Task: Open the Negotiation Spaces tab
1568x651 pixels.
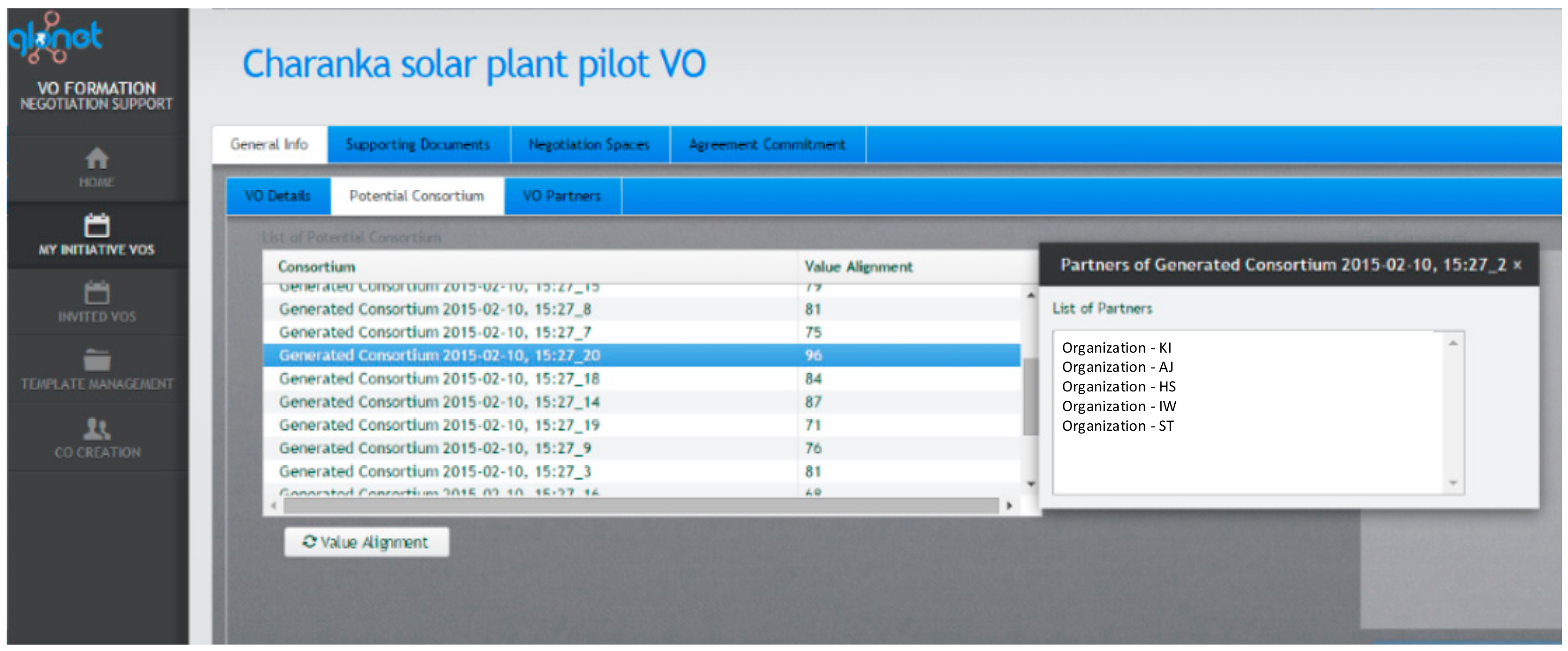Action: tap(589, 145)
